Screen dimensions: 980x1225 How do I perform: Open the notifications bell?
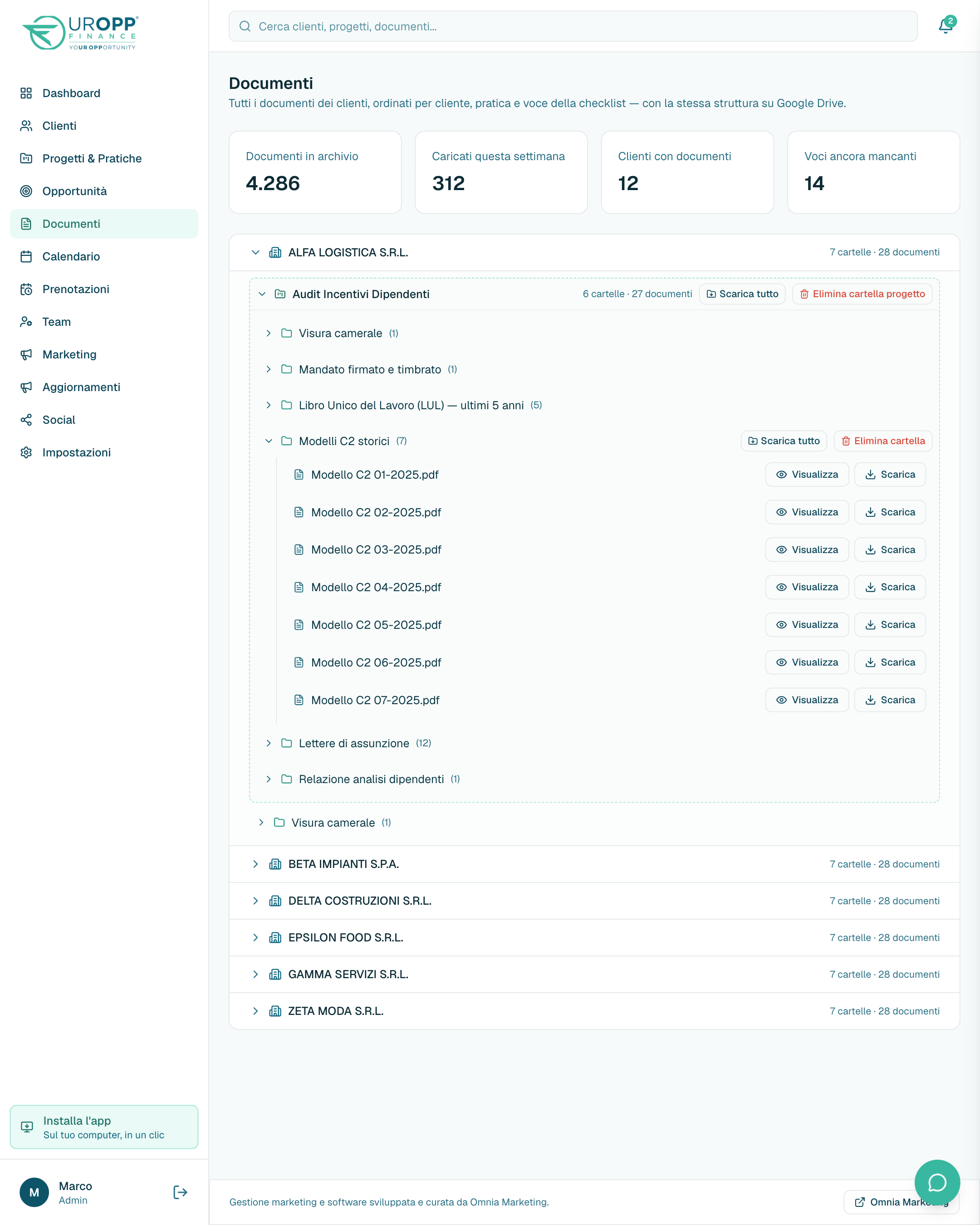click(x=946, y=25)
